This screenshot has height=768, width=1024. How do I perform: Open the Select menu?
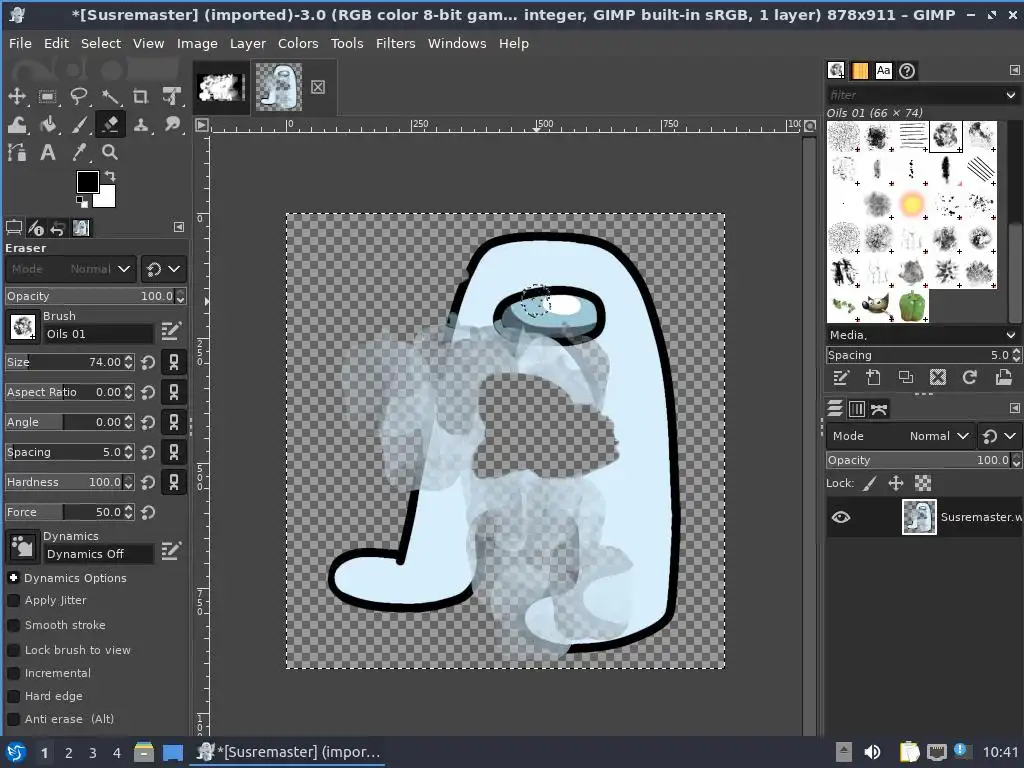click(x=101, y=43)
